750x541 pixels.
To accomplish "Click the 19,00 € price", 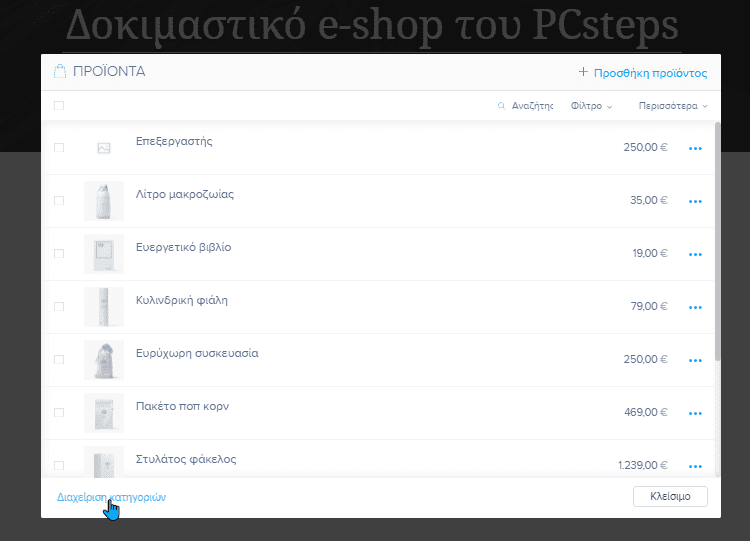I will tap(650, 254).
